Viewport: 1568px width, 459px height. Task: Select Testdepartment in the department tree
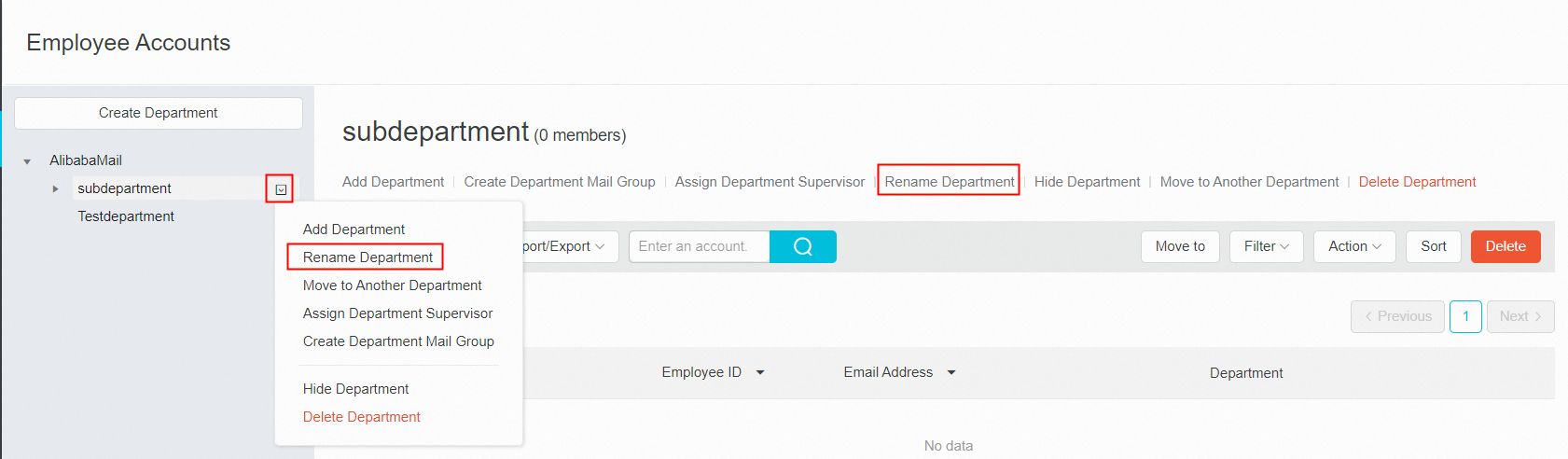click(126, 216)
